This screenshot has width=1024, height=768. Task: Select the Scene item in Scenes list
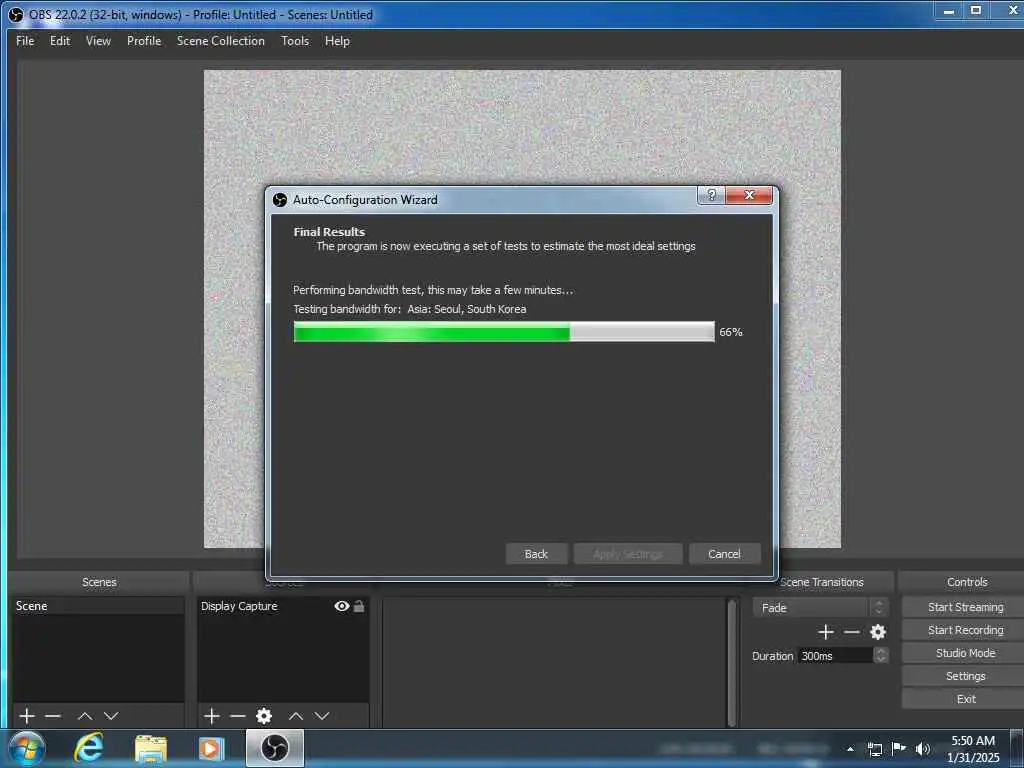click(x=99, y=606)
